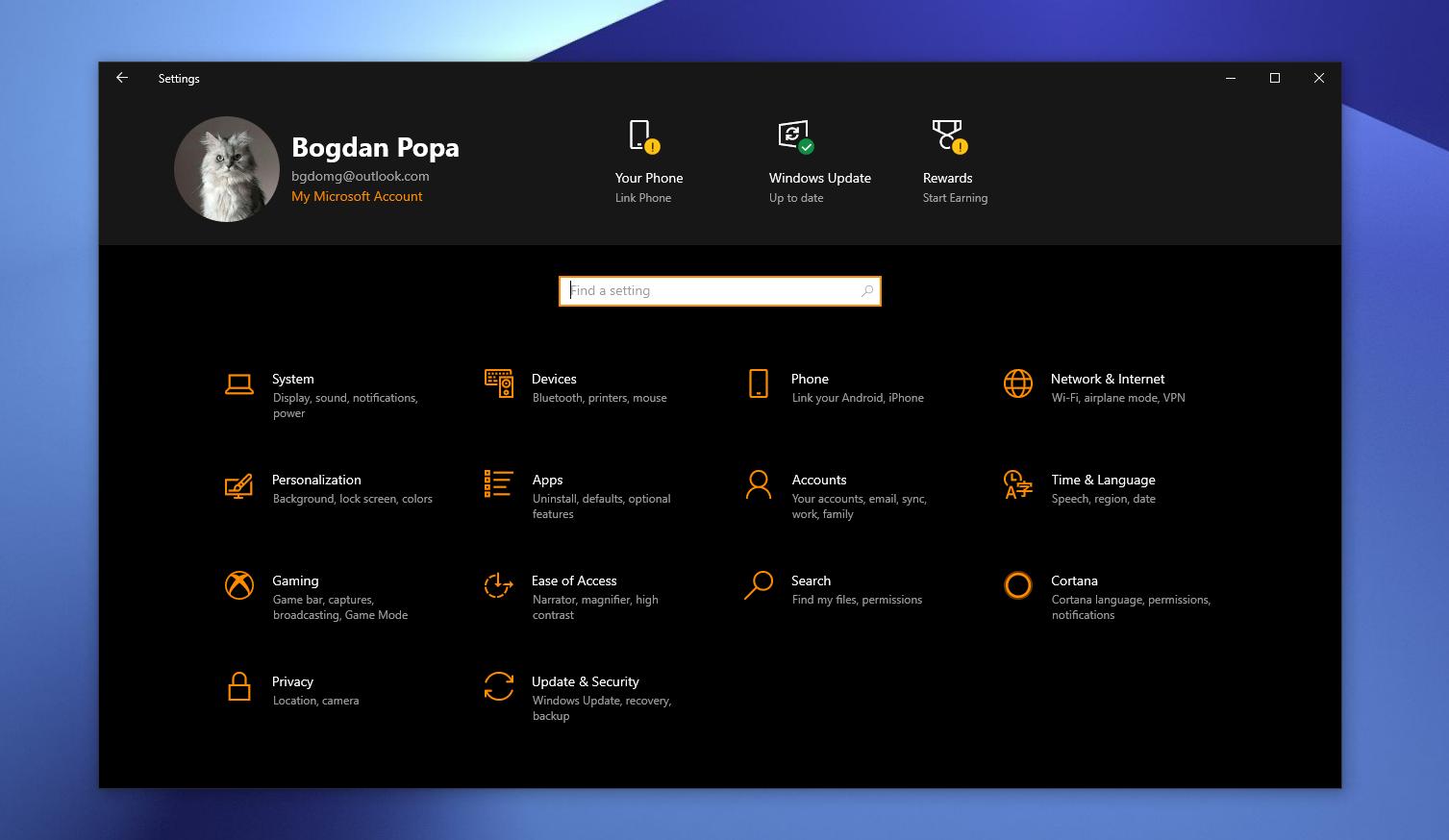This screenshot has height=840, width=1449.
Task: Click the magnifier in the search box
Action: coord(867,291)
